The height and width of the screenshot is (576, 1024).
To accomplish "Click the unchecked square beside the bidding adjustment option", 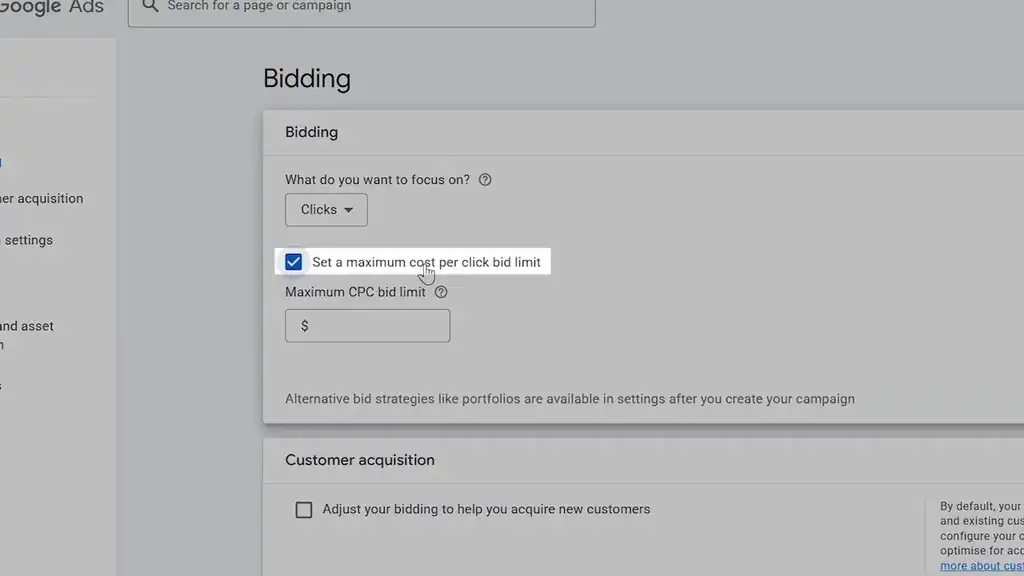I will pos(304,509).
